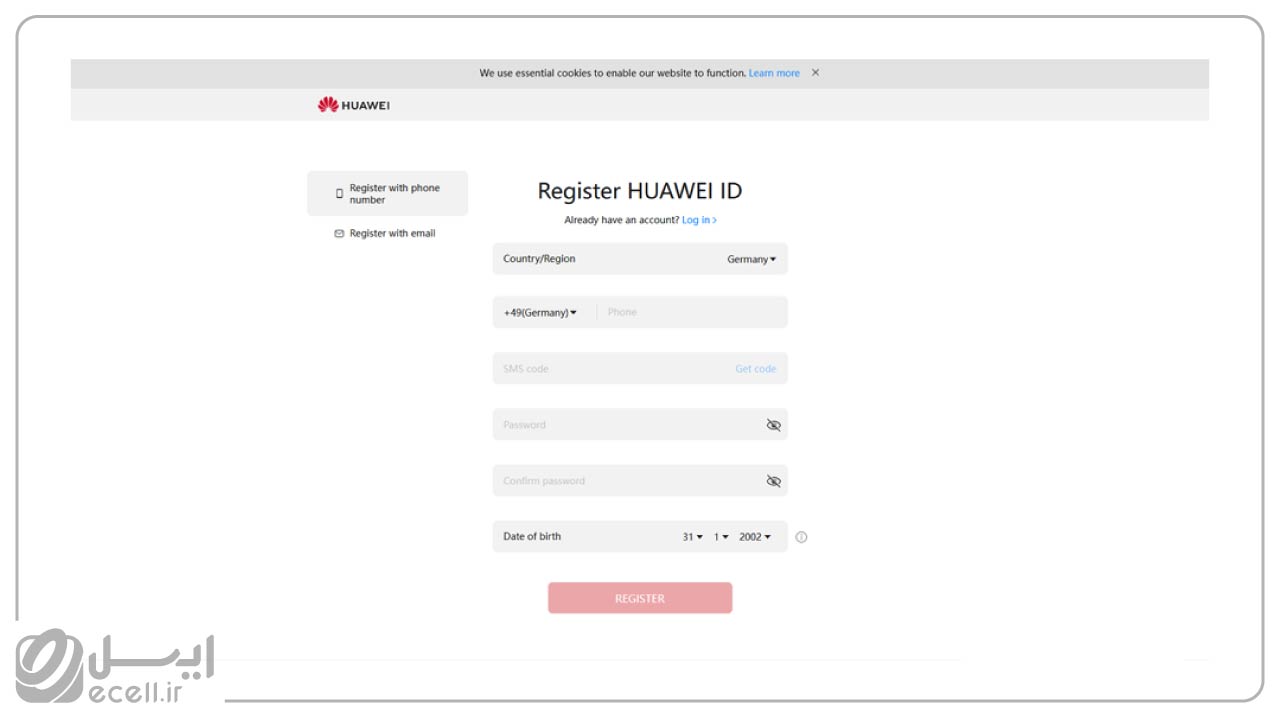Viewport: 1280px width, 720px height.
Task: Click the phone icon beside Register with phone number
Action: click(x=339, y=193)
